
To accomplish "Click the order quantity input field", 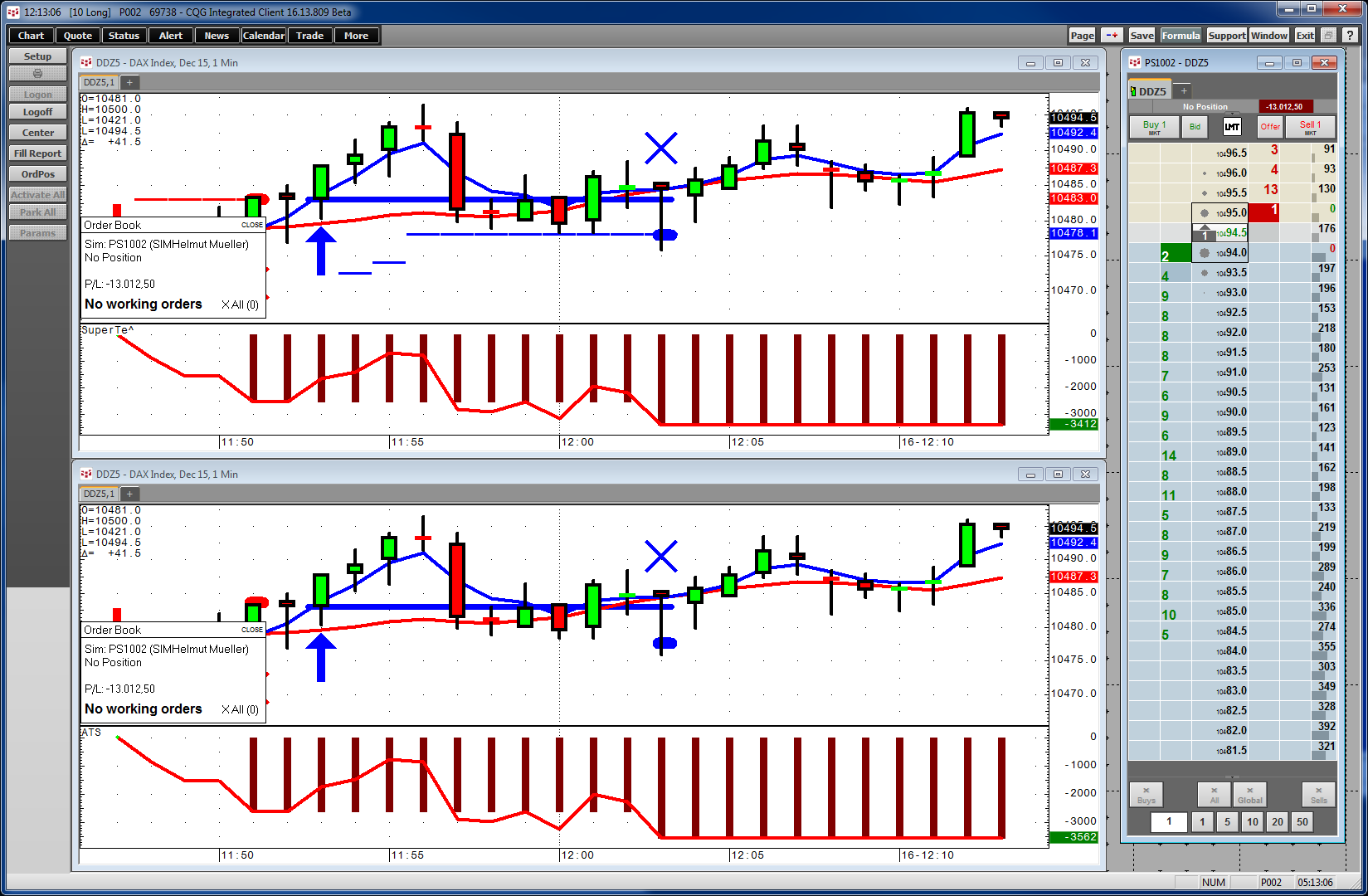I will (x=1170, y=821).
